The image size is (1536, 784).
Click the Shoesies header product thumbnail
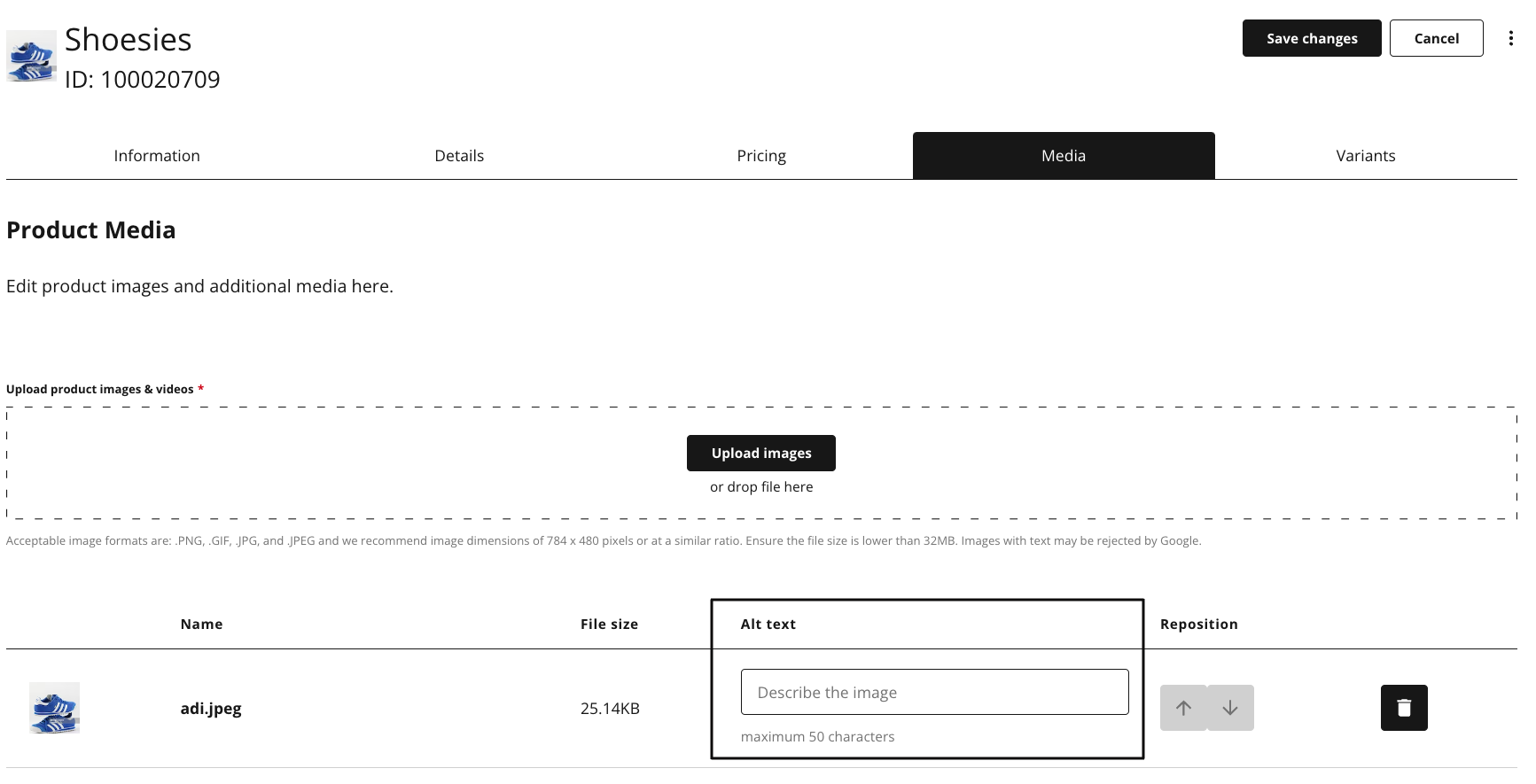click(31, 56)
